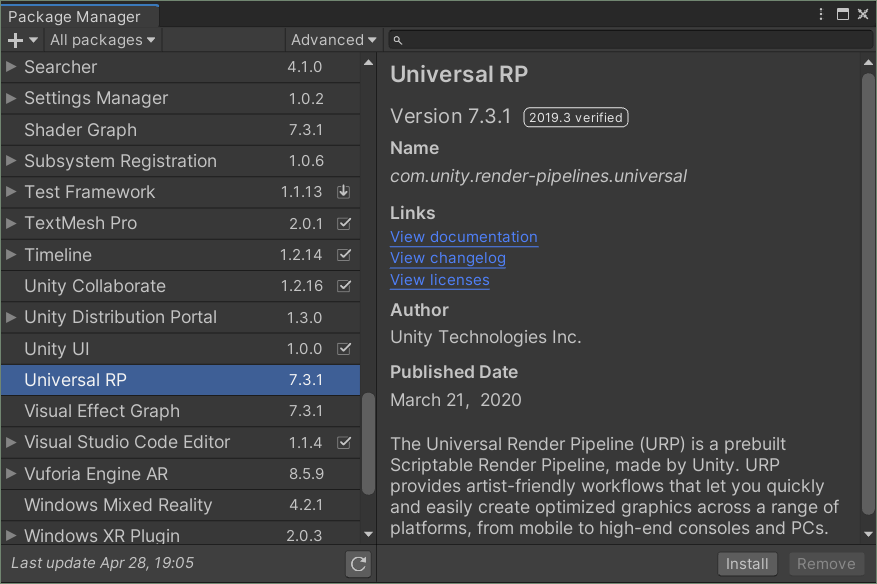Image resolution: width=877 pixels, height=584 pixels.
Task: Click the Remove button
Action: point(827,563)
